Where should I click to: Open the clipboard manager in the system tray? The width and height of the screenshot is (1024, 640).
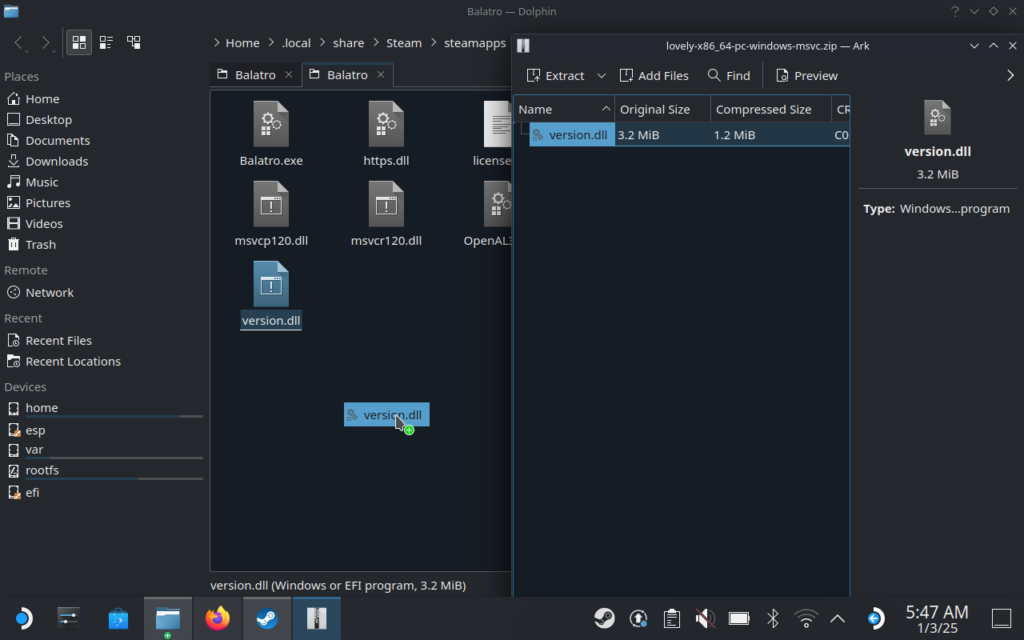tap(671, 619)
